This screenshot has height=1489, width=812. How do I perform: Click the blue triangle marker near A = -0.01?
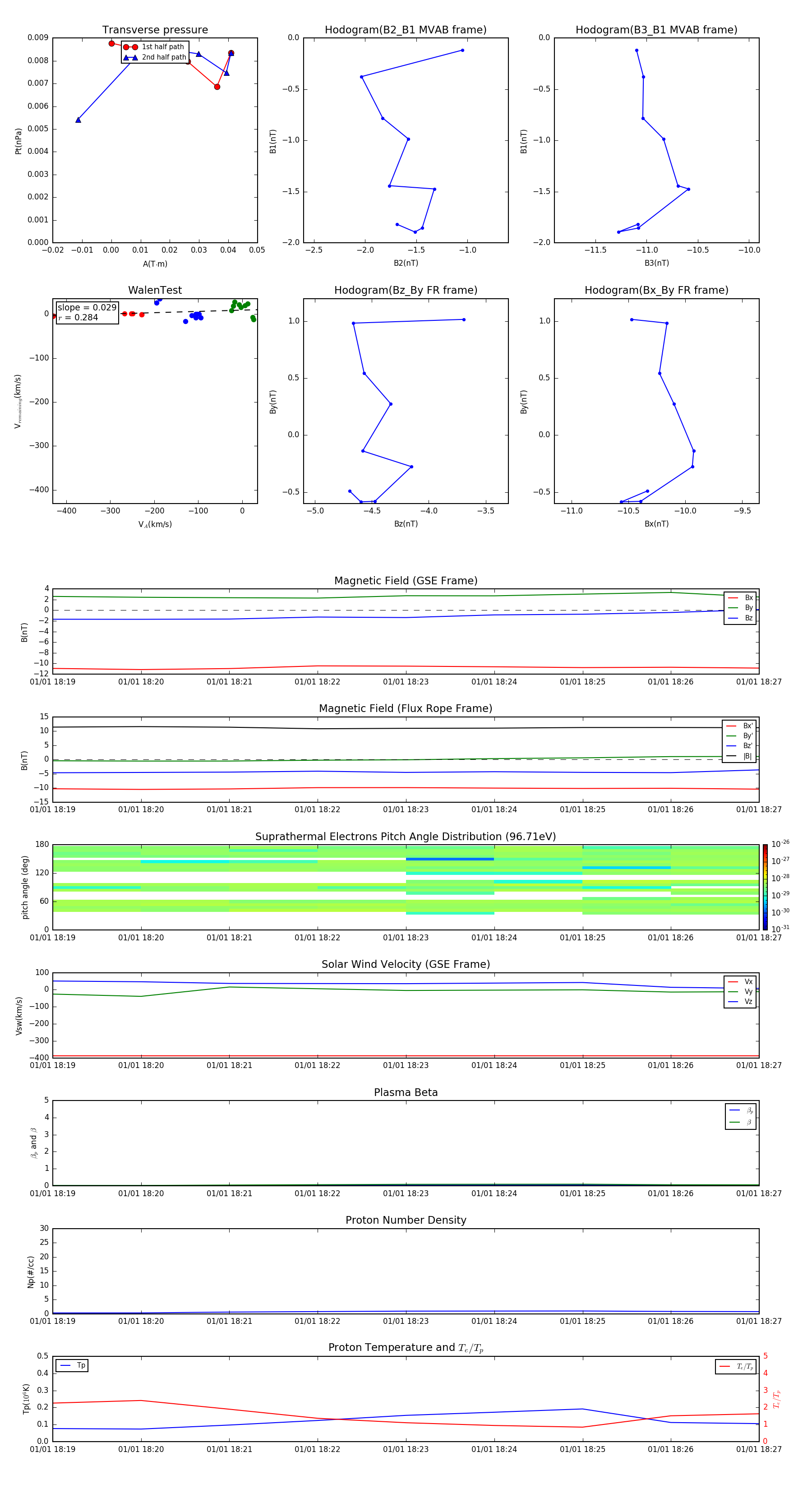click(x=78, y=120)
